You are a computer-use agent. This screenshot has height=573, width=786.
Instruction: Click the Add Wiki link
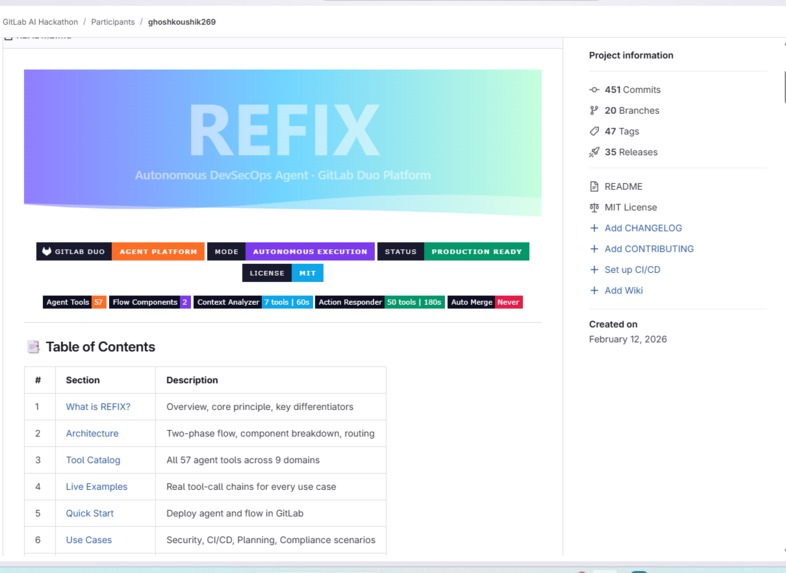[624, 290]
